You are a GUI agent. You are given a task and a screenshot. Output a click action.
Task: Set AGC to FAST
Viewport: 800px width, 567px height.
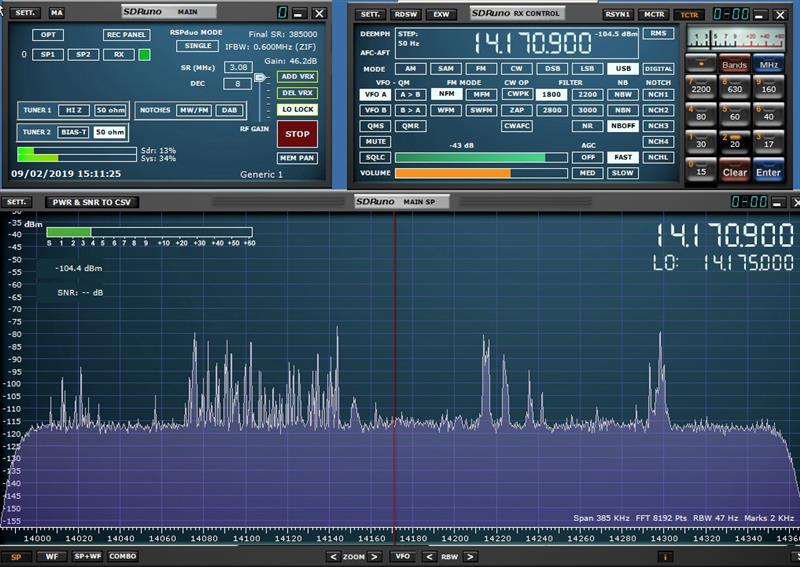(x=623, y=157)
